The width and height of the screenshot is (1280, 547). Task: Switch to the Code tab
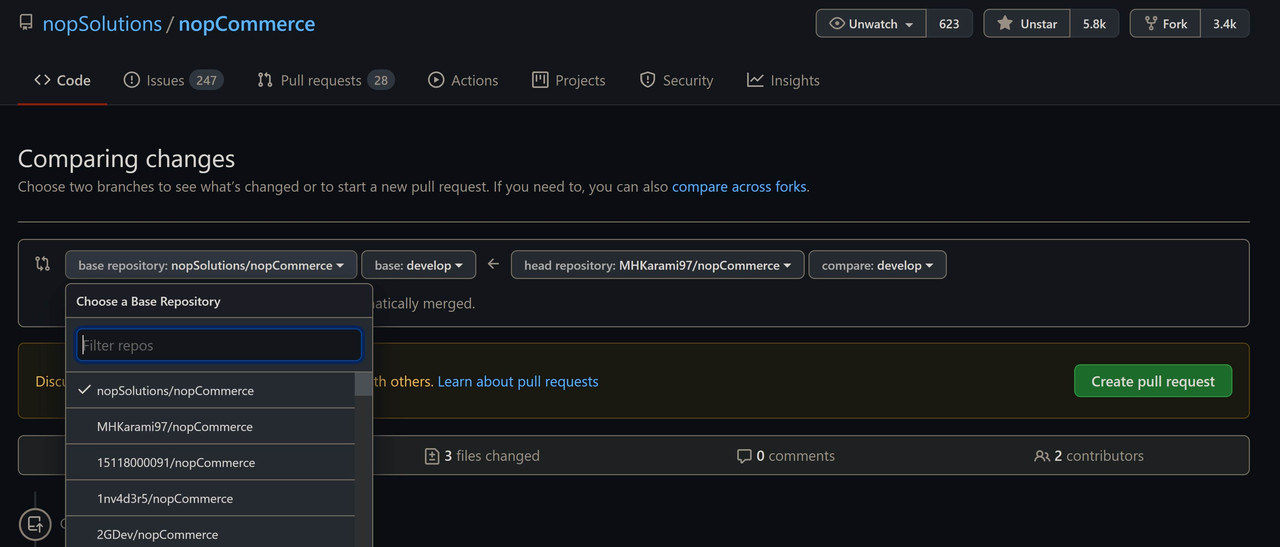click(62, 80)
